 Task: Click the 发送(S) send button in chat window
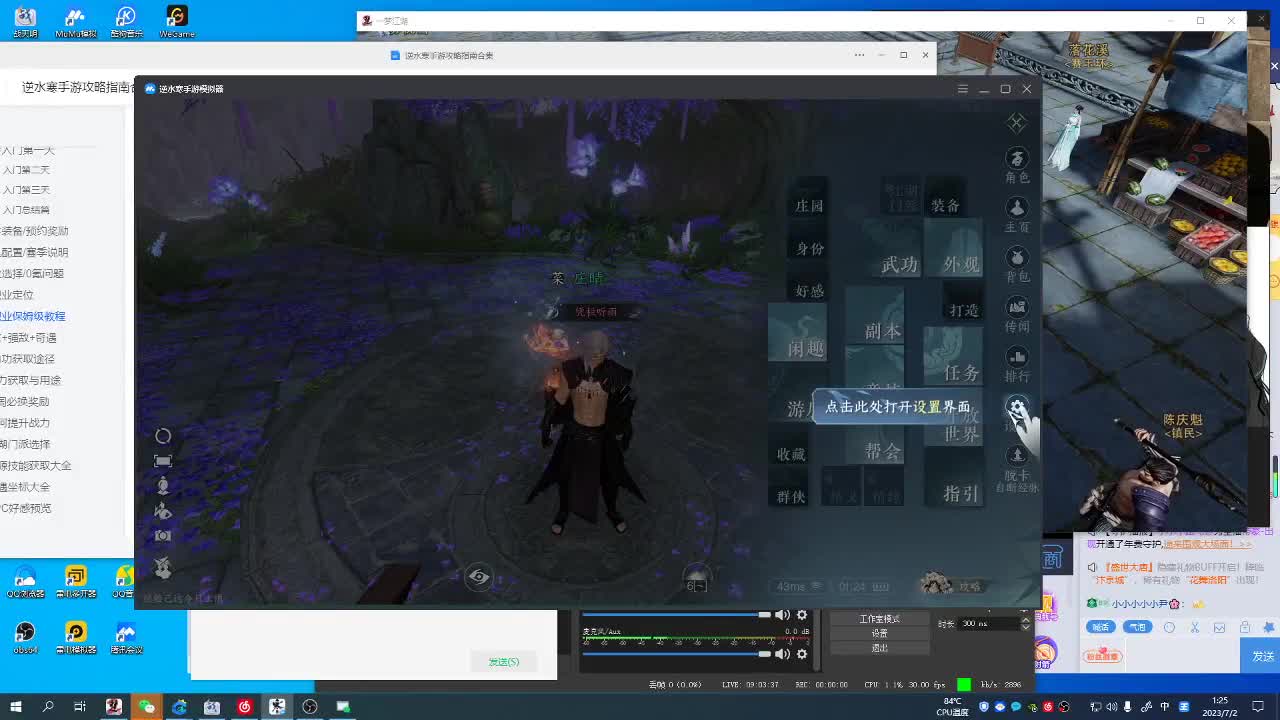(x=503, y=662)
